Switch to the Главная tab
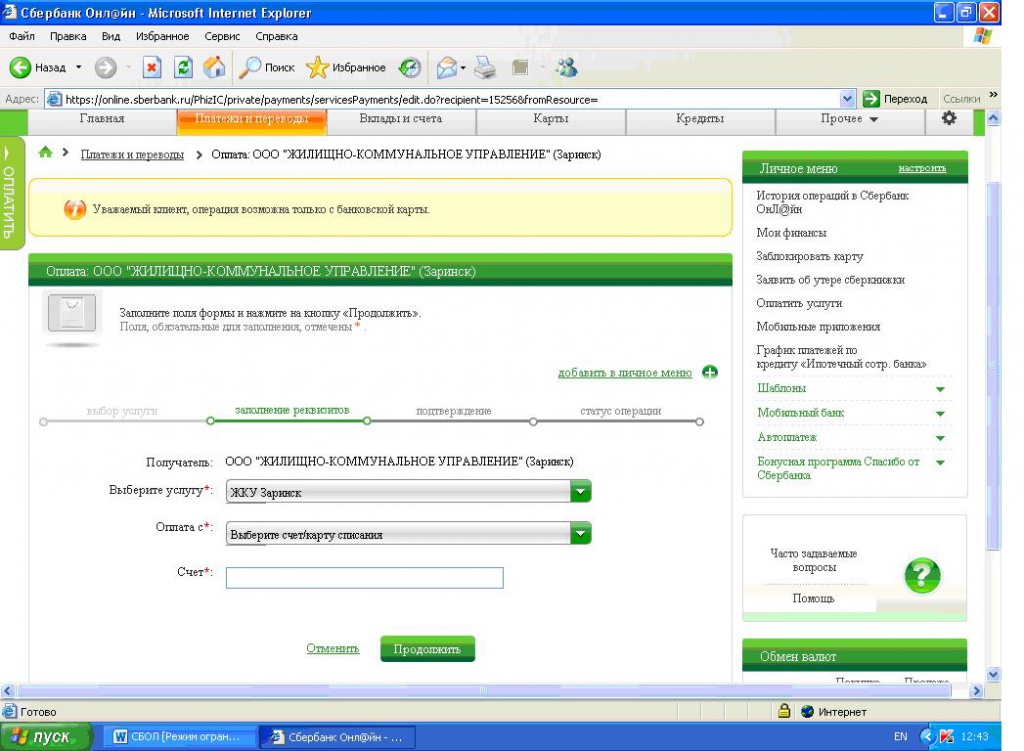The image size is (1024, 751). point(102,120)
